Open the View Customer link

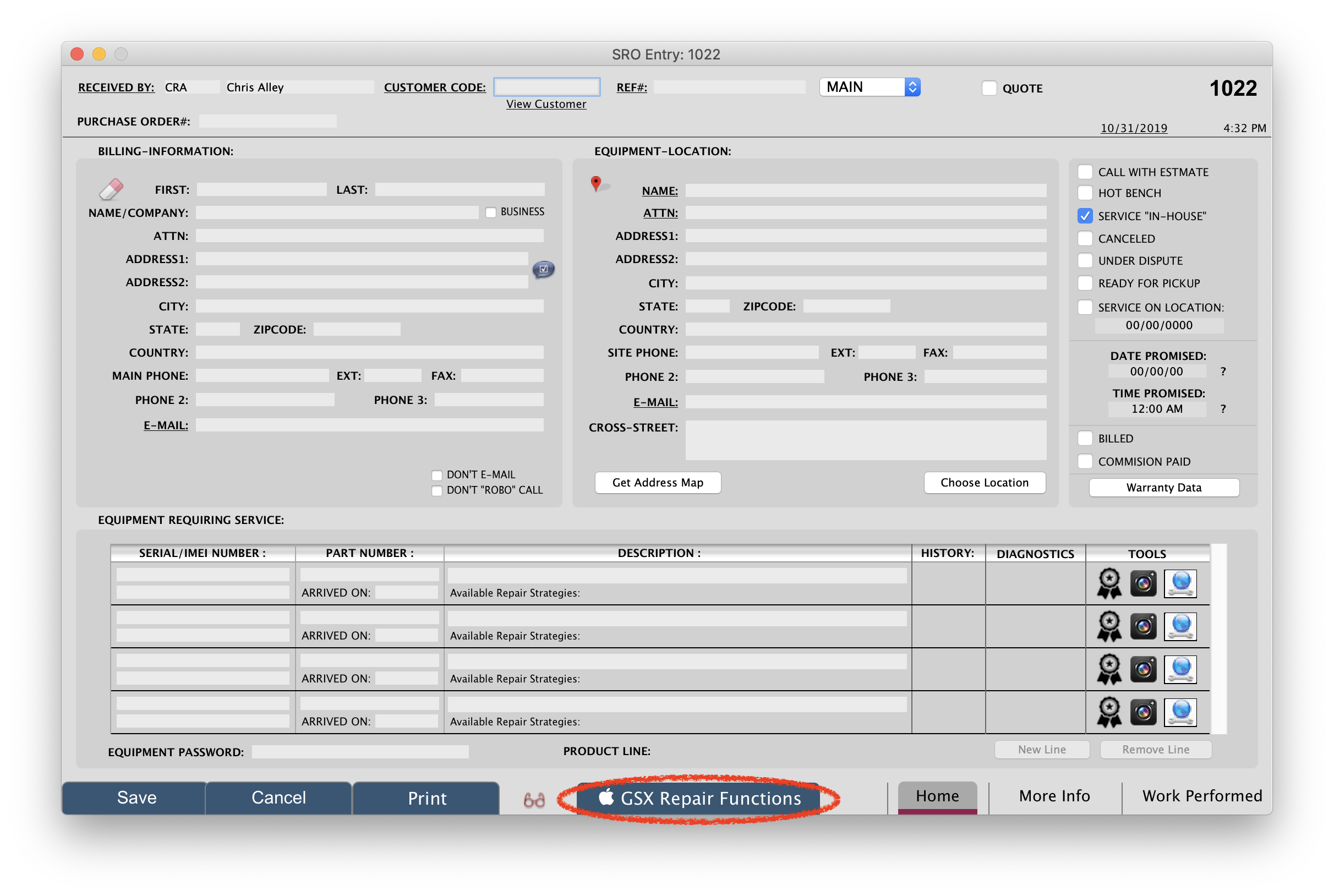tap(545, 104)
